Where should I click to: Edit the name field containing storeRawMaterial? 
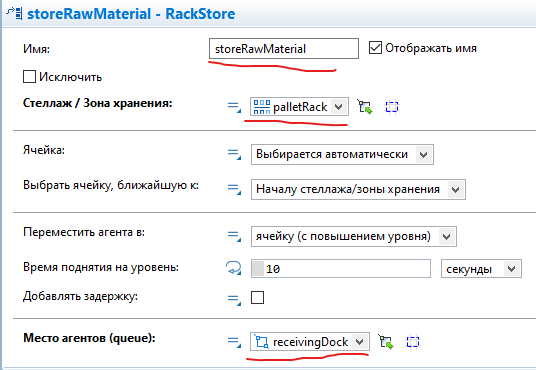point(284,49)
